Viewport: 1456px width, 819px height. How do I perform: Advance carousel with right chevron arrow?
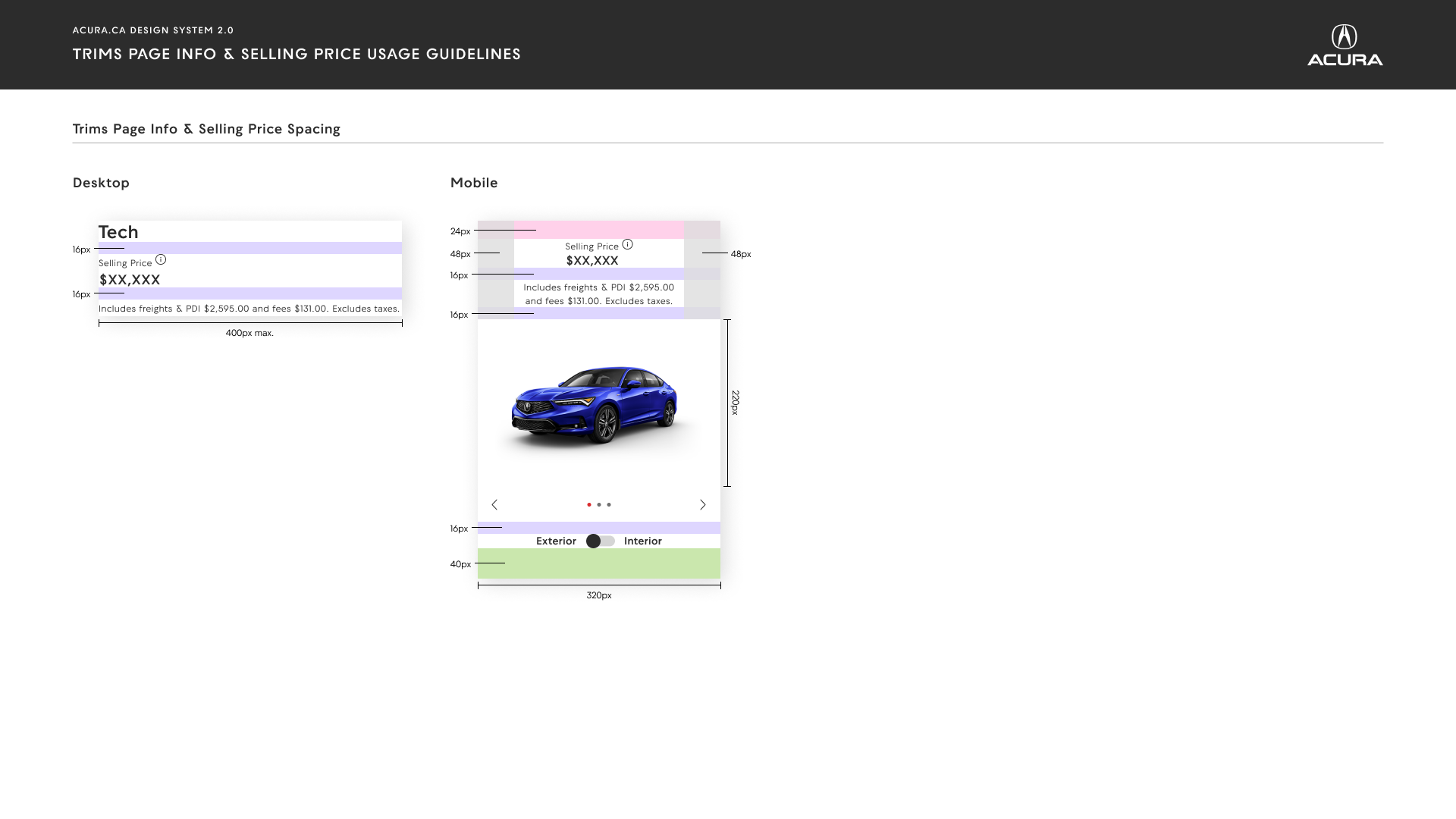coord(703,505)
